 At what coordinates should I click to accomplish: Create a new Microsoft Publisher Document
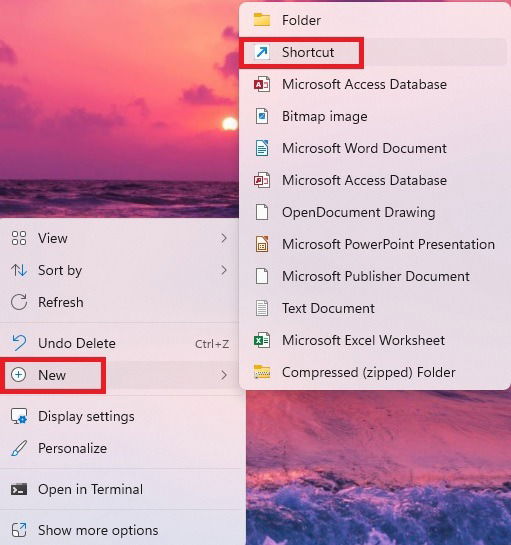[x=375, y=276]
